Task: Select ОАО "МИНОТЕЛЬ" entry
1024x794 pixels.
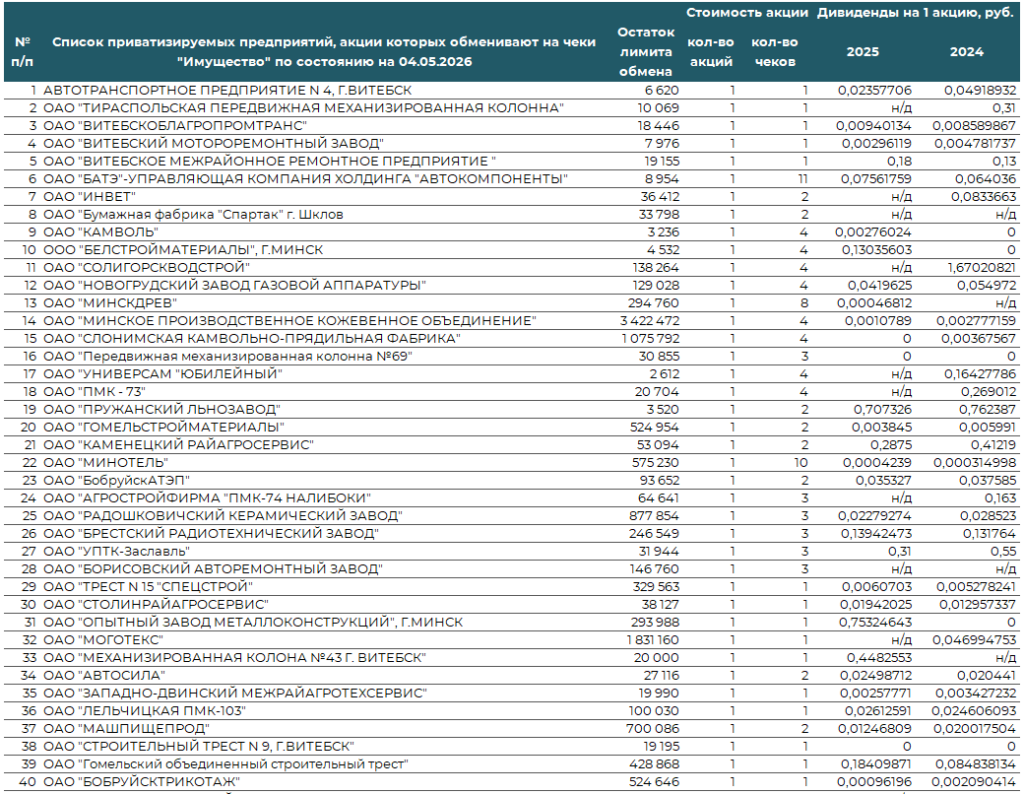Action: [x=105, y=462]
